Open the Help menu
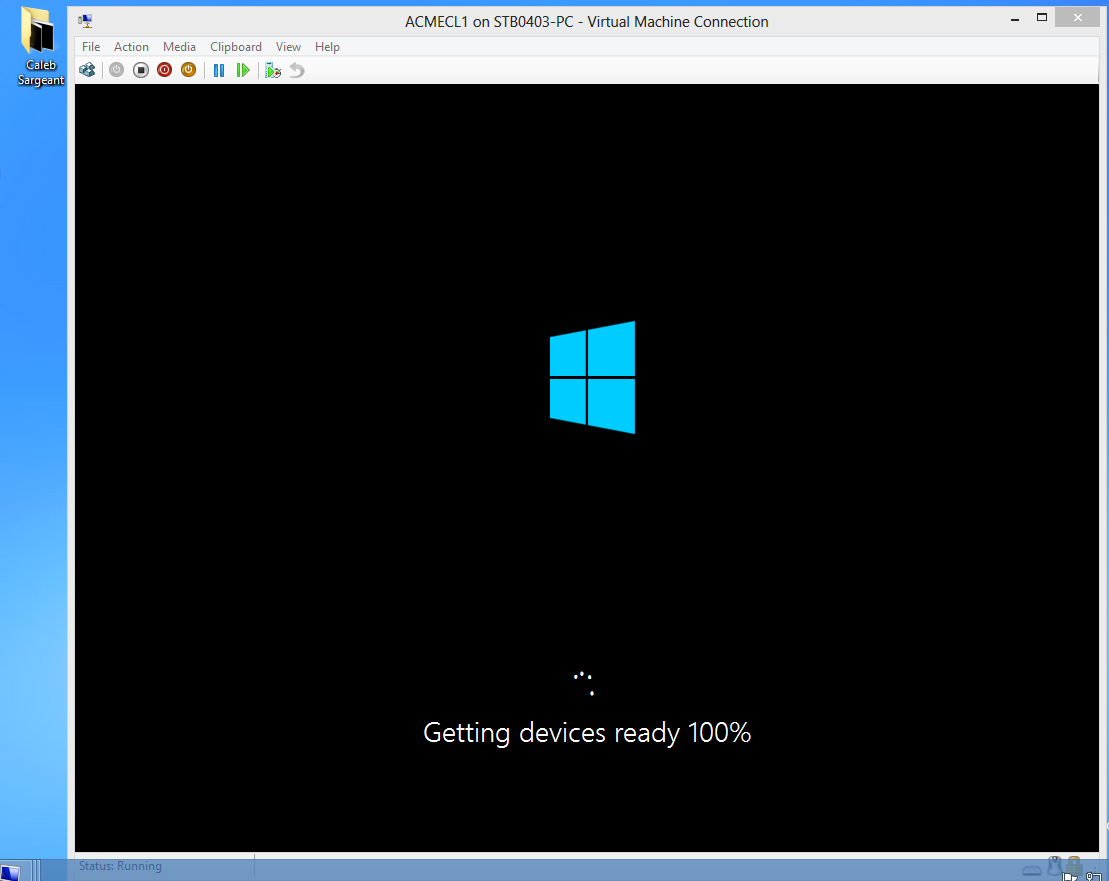This screenshot has width=1109, height=881. [x=327, y=47]
